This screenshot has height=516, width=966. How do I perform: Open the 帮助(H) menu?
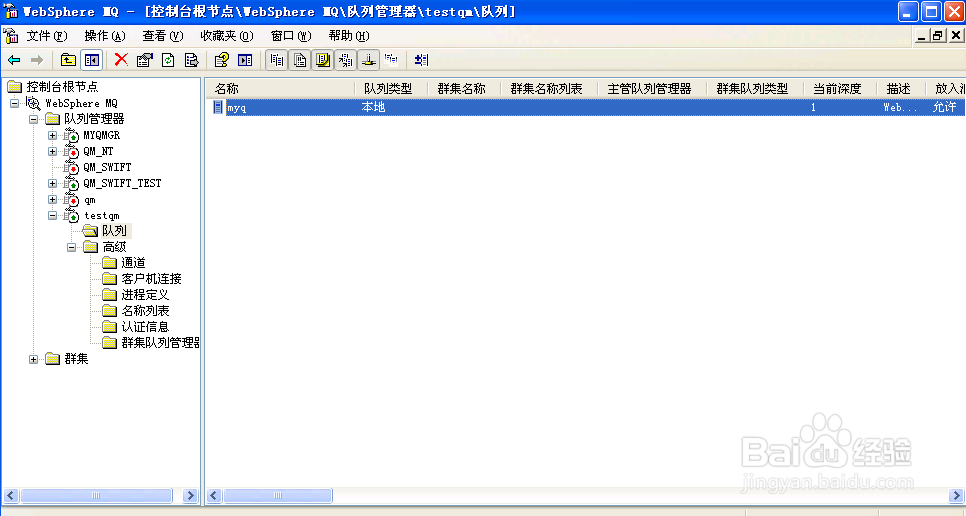coord(349,36)
